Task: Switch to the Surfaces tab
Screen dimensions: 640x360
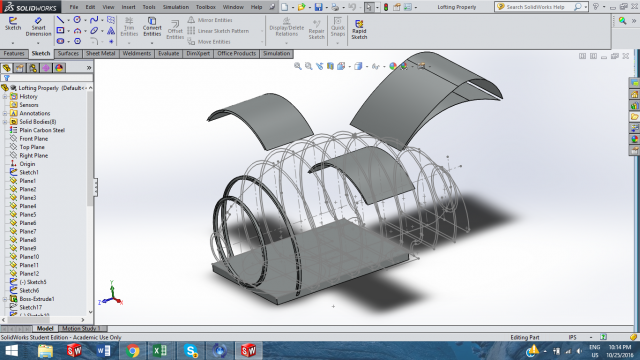Action: (x=68, y=53)
